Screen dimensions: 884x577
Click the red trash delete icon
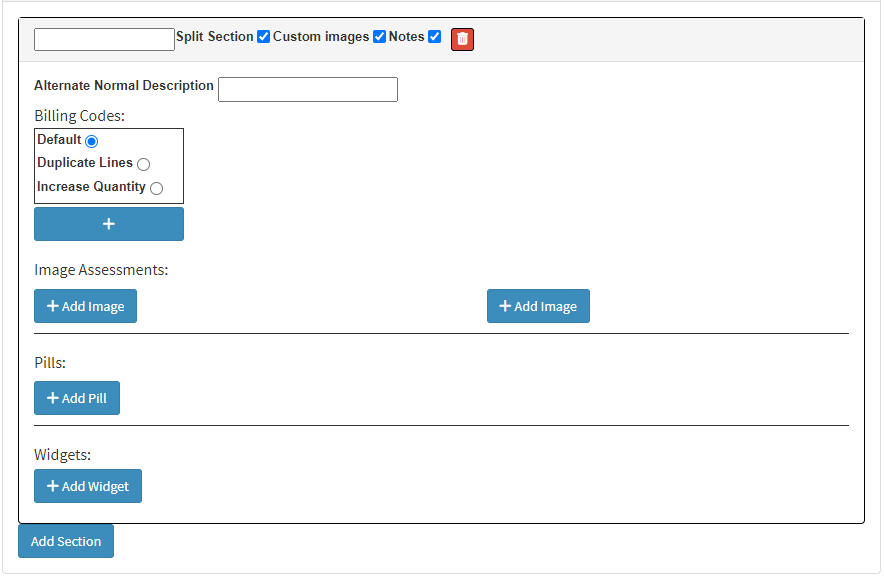coord(462,38)
